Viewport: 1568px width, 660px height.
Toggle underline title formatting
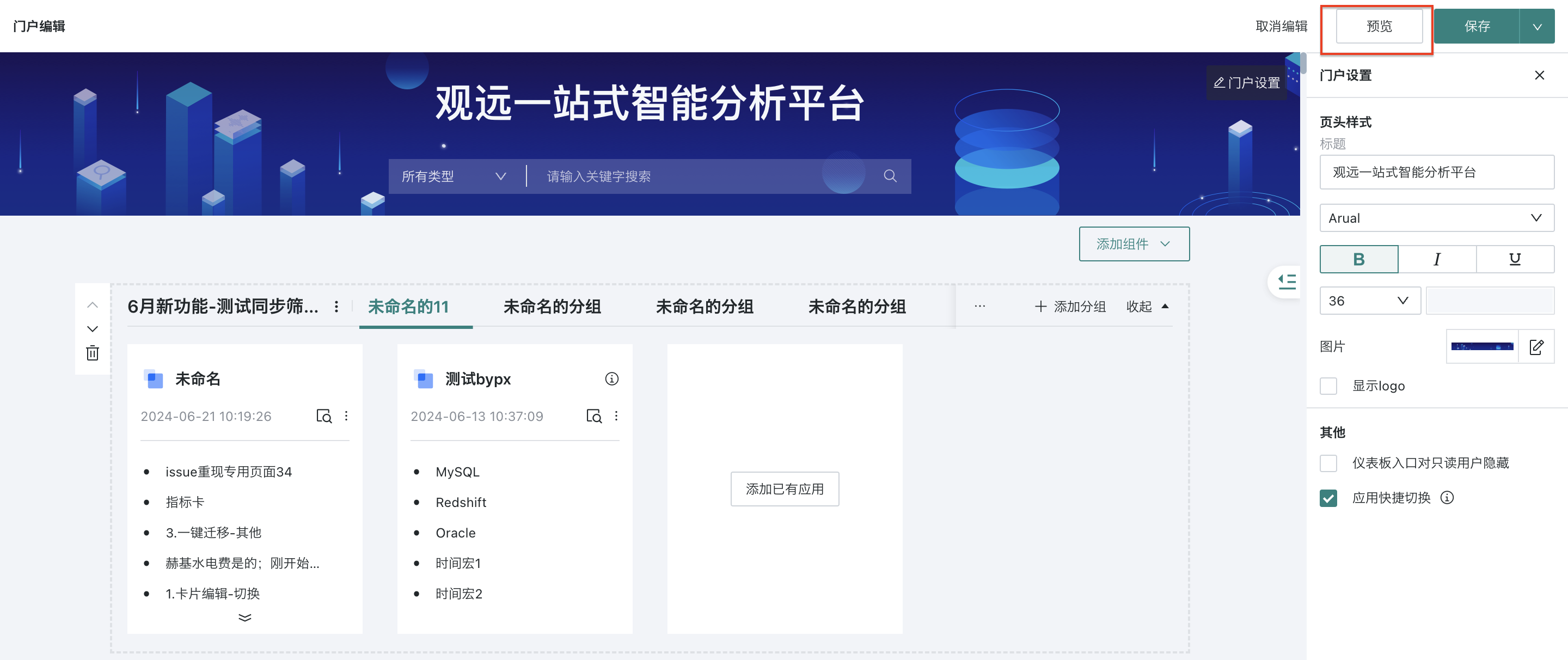point(1515,259)
